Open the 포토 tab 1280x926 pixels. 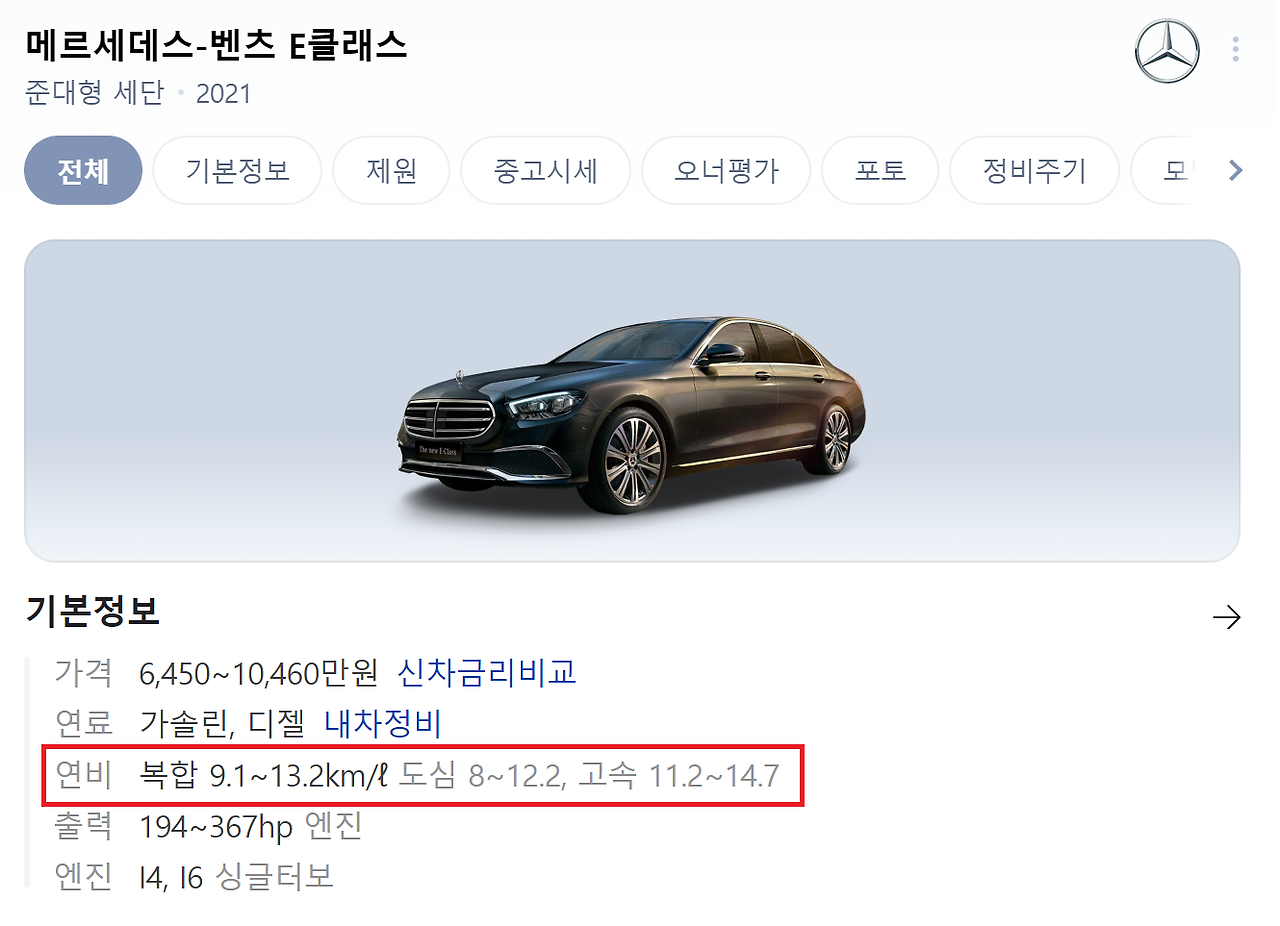[880, 171]
